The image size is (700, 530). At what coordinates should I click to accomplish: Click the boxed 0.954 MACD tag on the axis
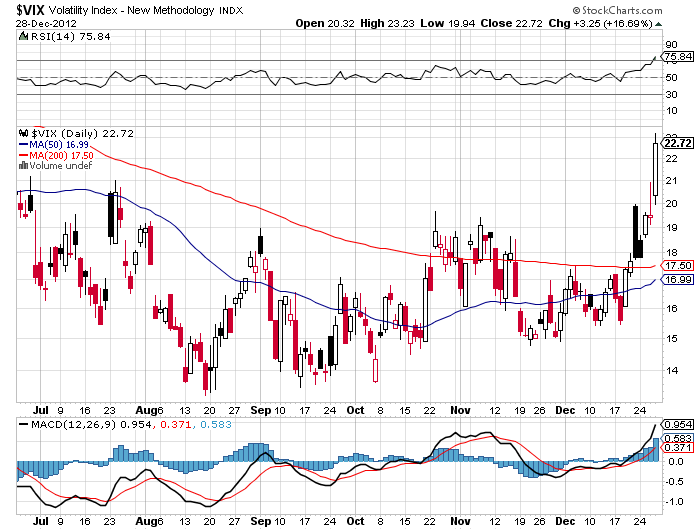[678, 424]
